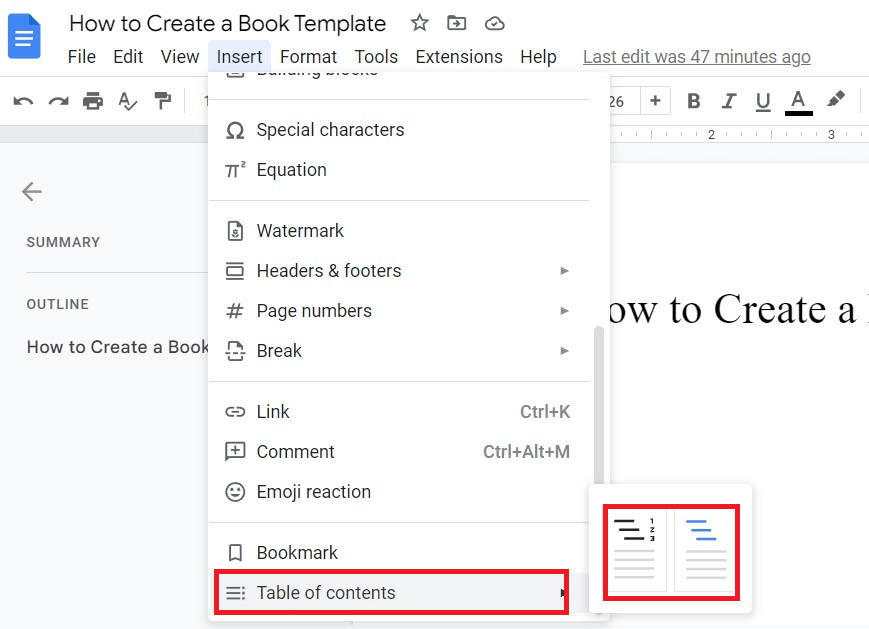
Task: Star the document
Action: point(419,22)
